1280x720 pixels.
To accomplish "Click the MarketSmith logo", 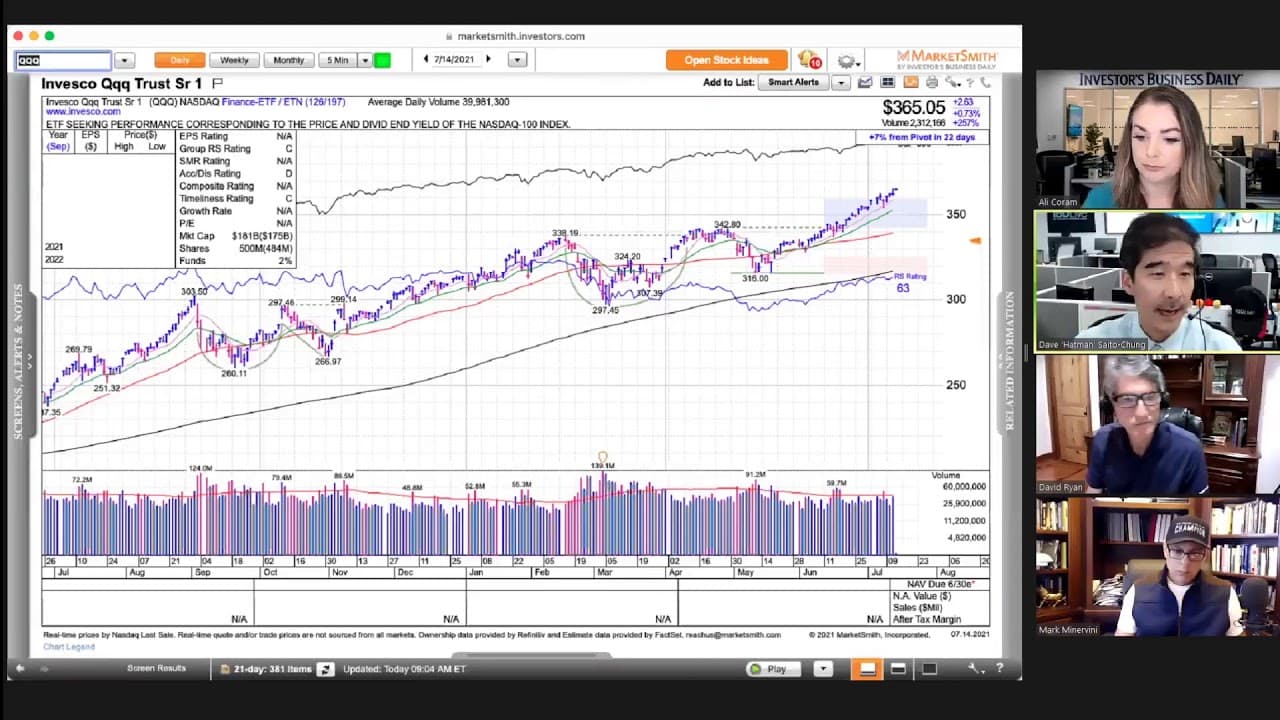I will pos(945,60).
